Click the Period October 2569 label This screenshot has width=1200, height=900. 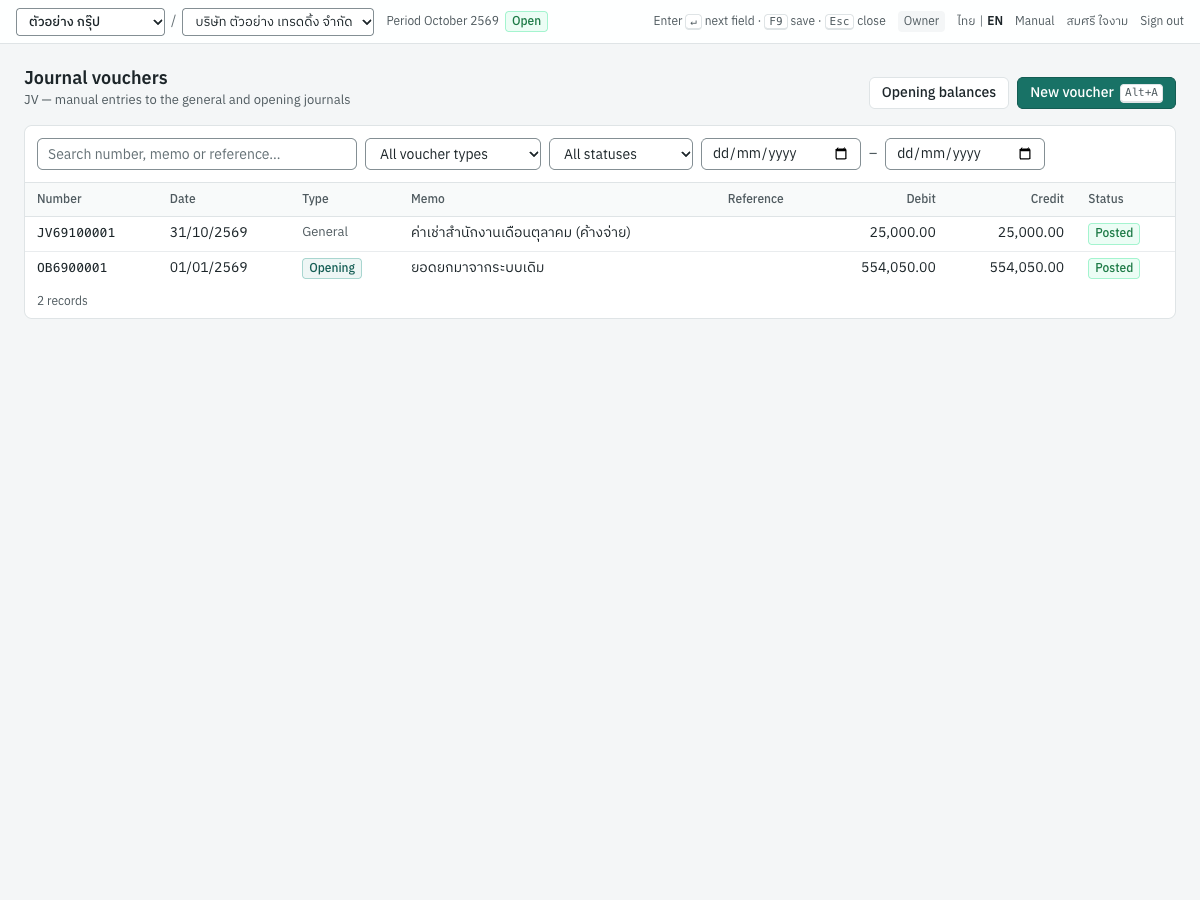tap(442, 21)
